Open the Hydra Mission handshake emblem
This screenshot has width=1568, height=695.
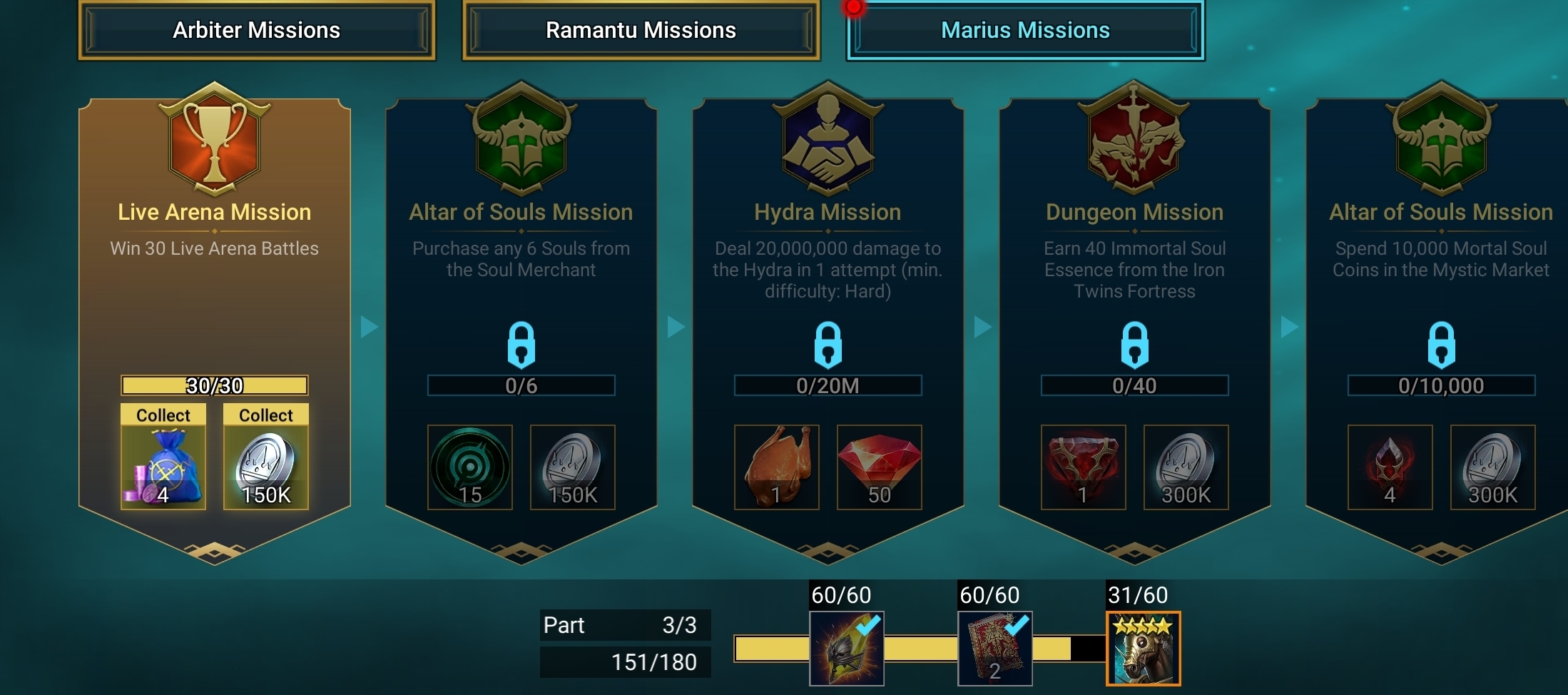click(828, 139)
